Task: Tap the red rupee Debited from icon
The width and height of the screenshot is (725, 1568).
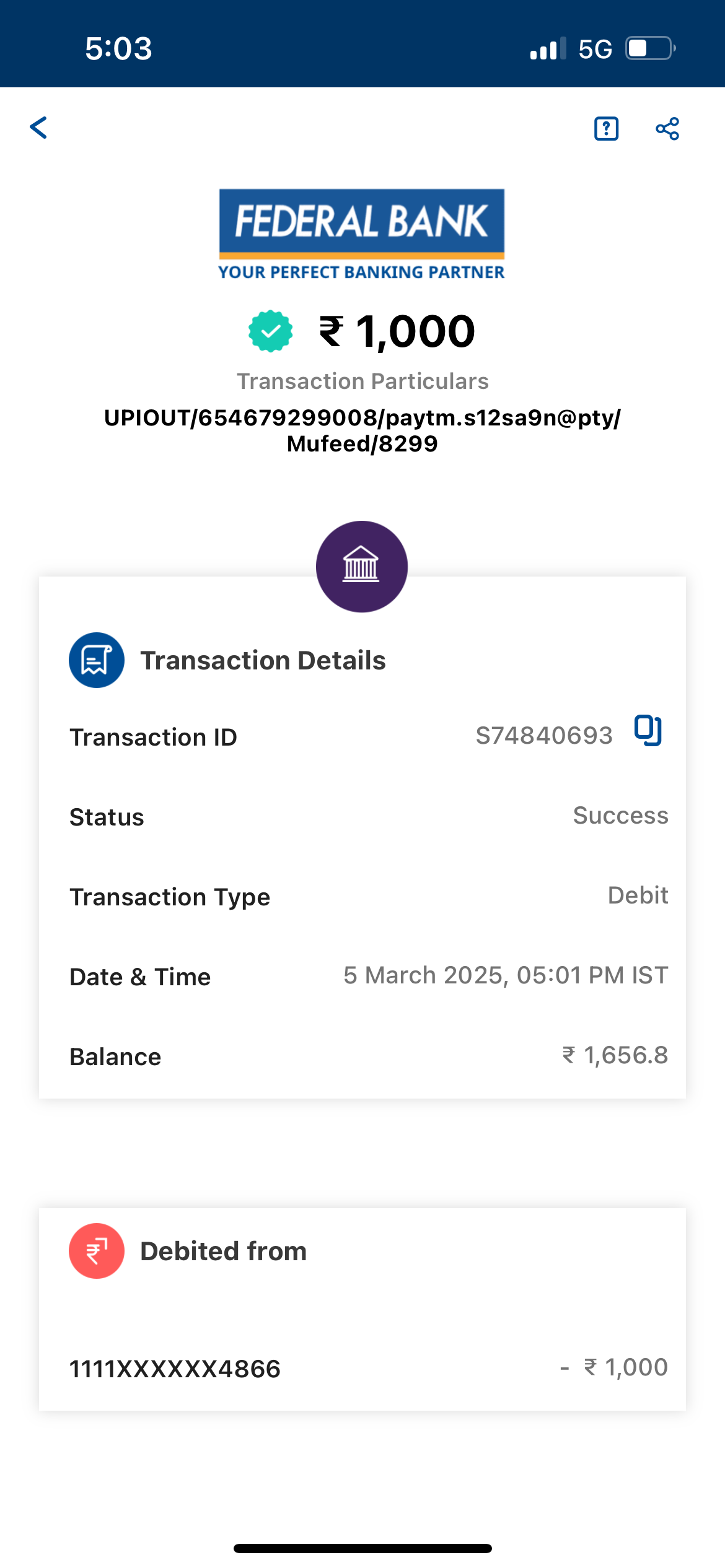Action: click(x=97, y=1251)
